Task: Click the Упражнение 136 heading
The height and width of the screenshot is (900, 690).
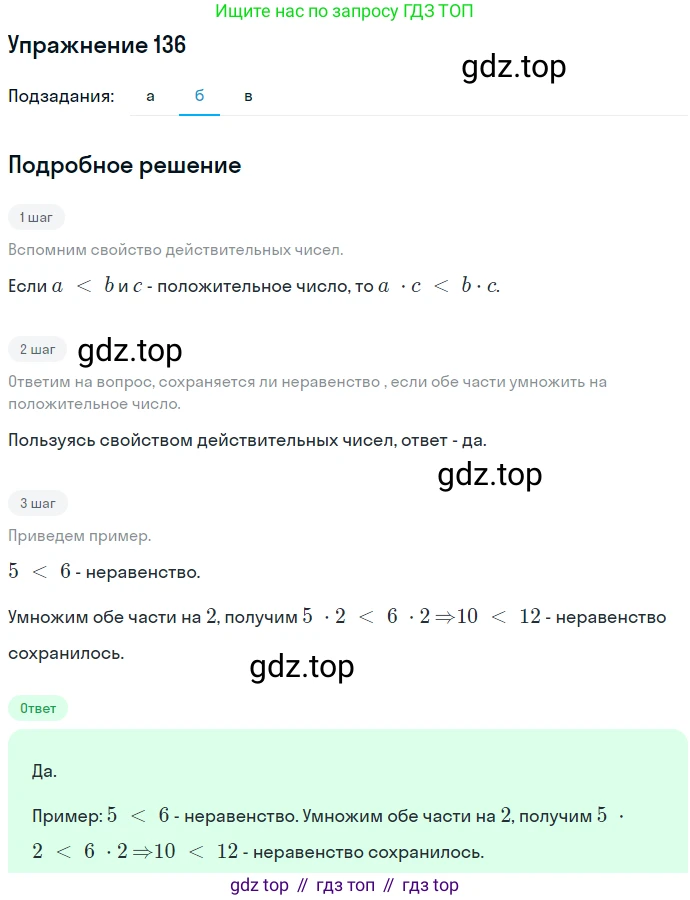Action: point(97,45)
